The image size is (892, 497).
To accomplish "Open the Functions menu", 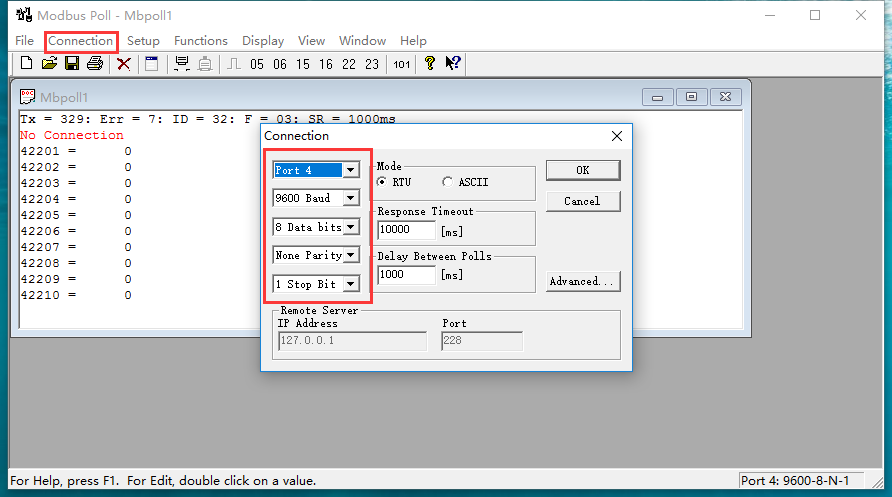I will [x=201, y=41].
